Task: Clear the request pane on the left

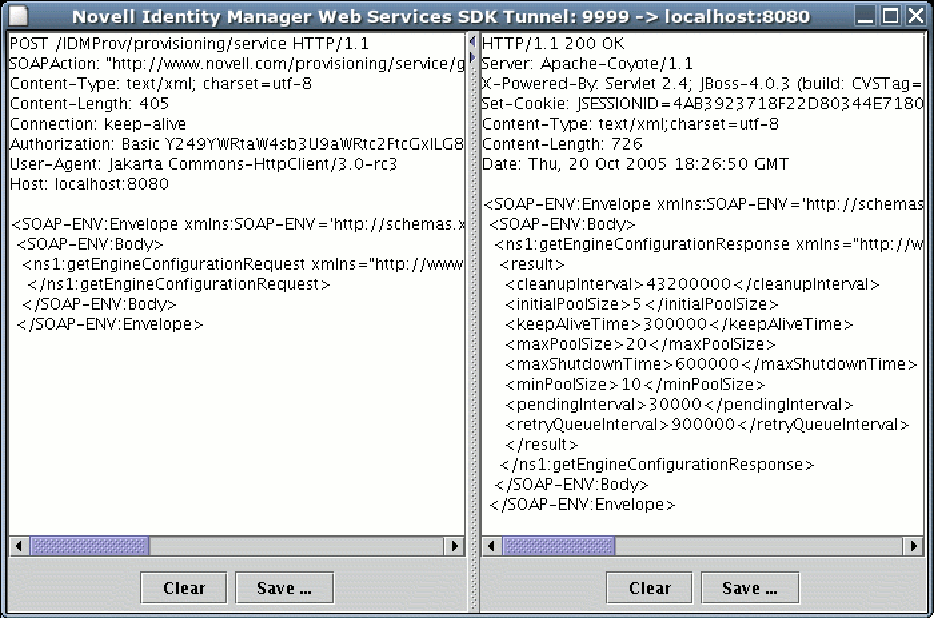Action: 183,588
